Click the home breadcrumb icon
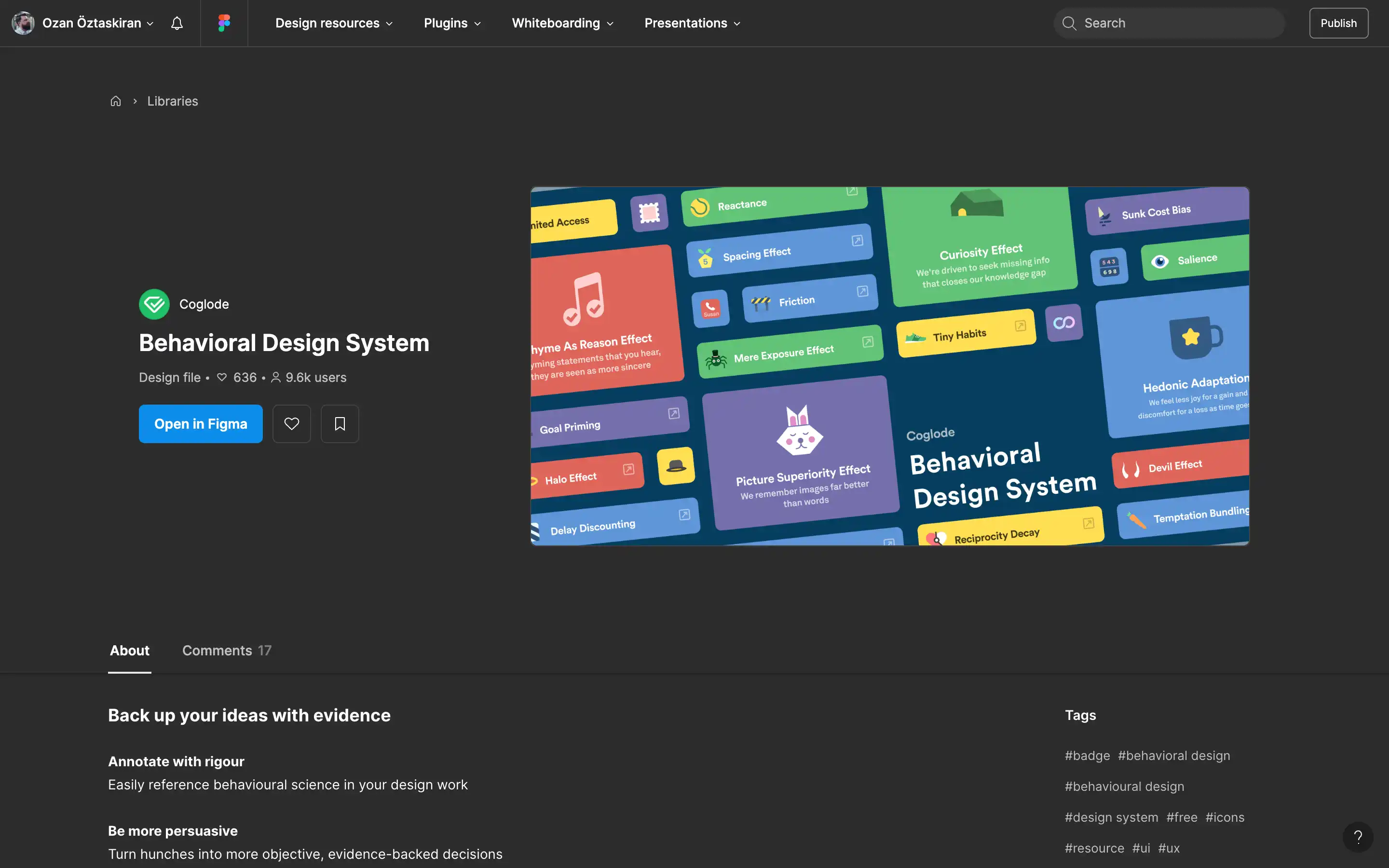This screenshot has height=868, width=1389. pyautogui.click(x=115, y=101)
